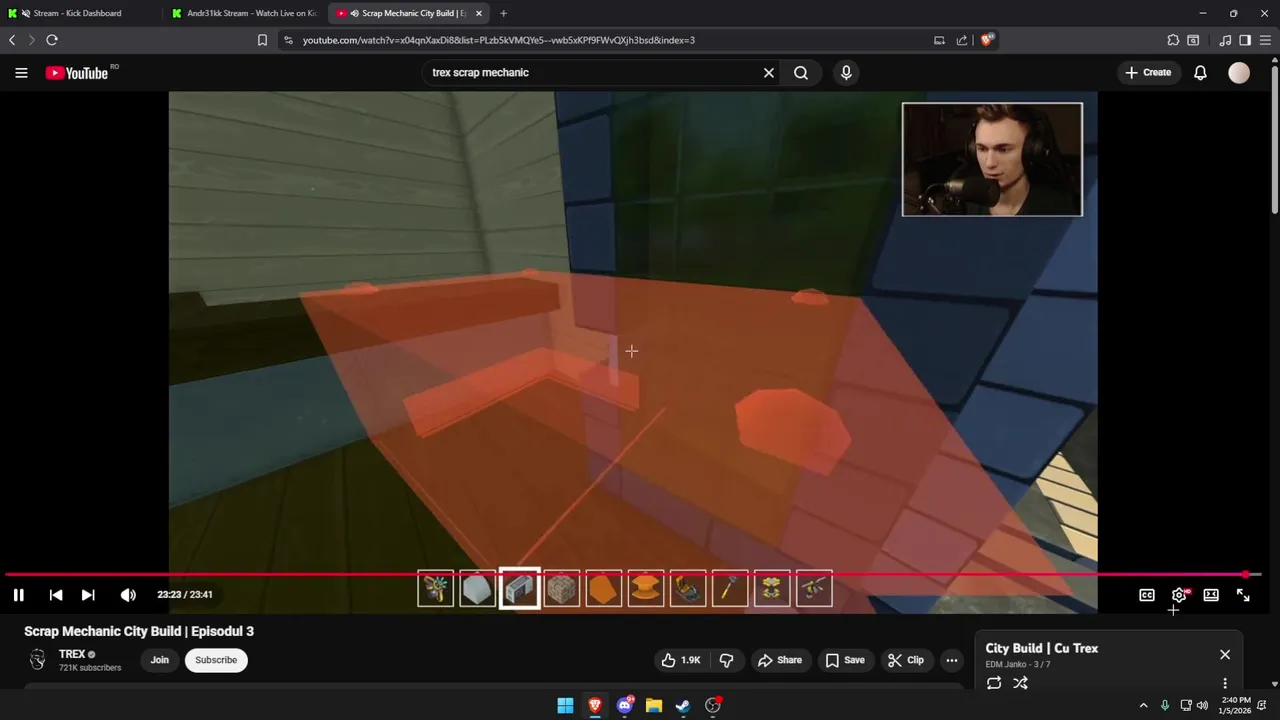This screenshot has height=720, width=1280.
Task: Open the account avatar menu
Action: click(1239, 73)
